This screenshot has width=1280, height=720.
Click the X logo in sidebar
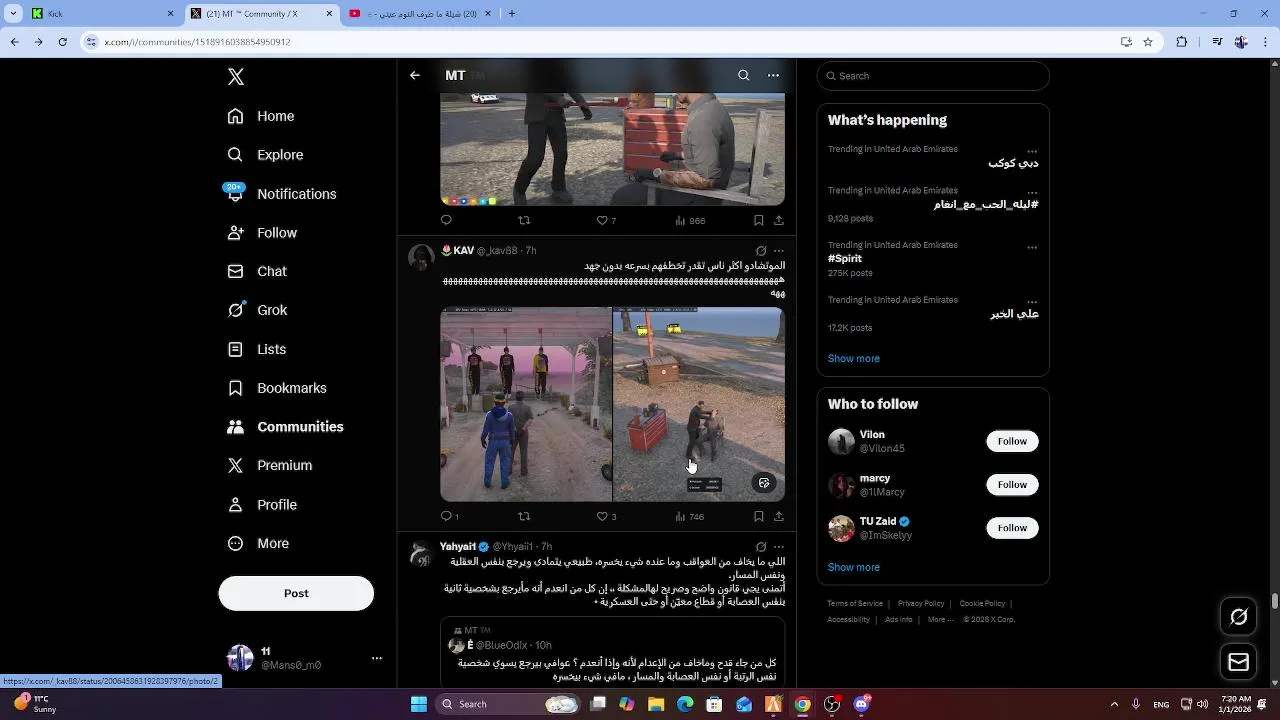click(x=236, y=77)
